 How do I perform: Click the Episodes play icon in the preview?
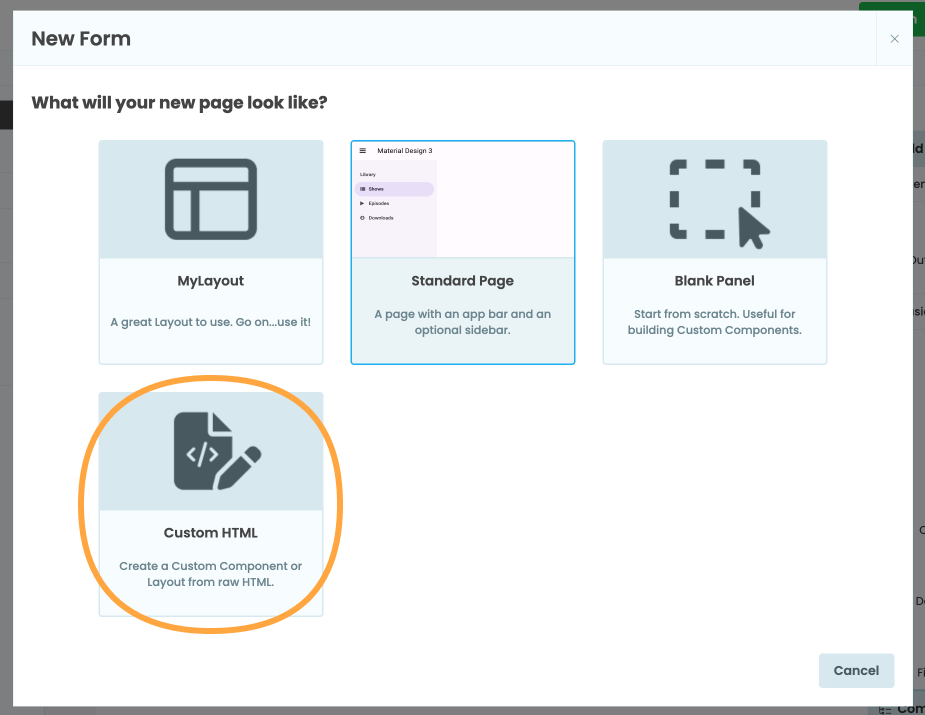(362, 203)
